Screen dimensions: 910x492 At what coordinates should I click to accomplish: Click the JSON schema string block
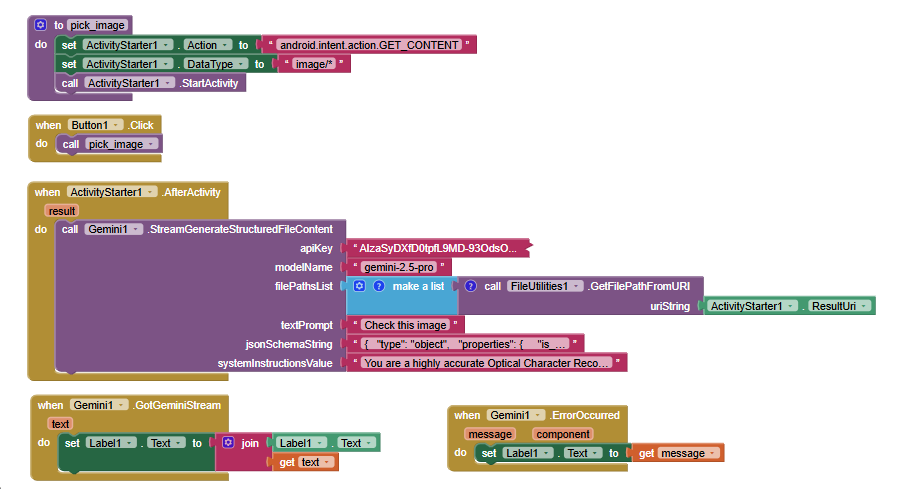tap(465, 344)
